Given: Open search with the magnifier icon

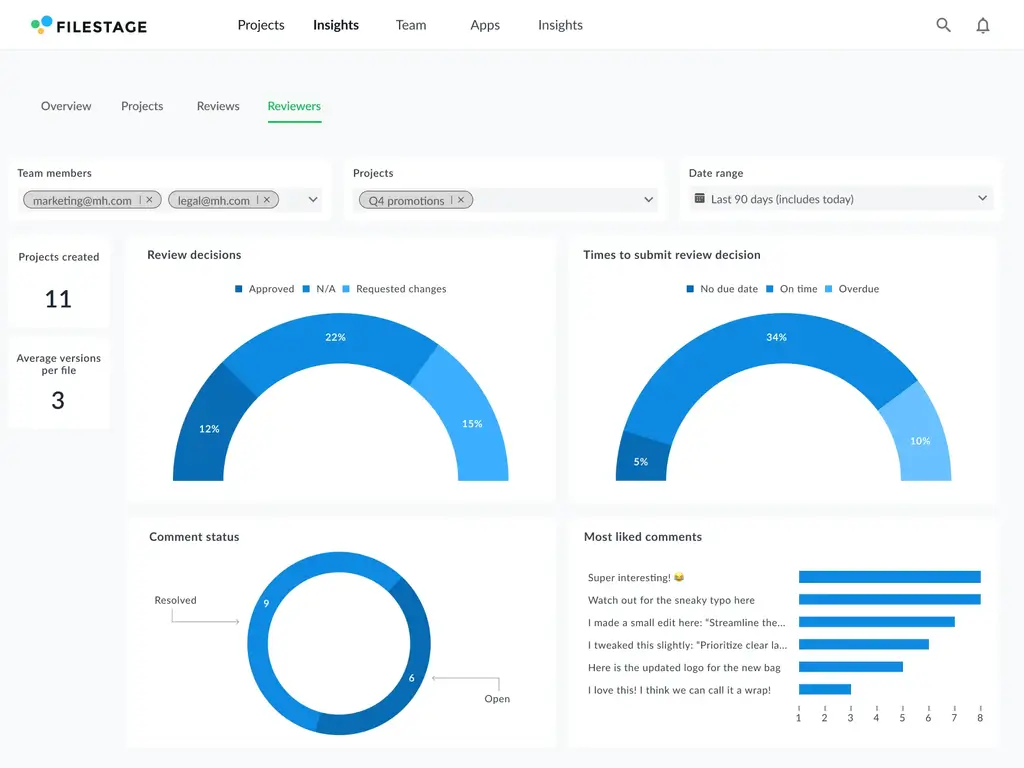Looking at the screenshot, I should pyautogui.click(x=943, y=25).
